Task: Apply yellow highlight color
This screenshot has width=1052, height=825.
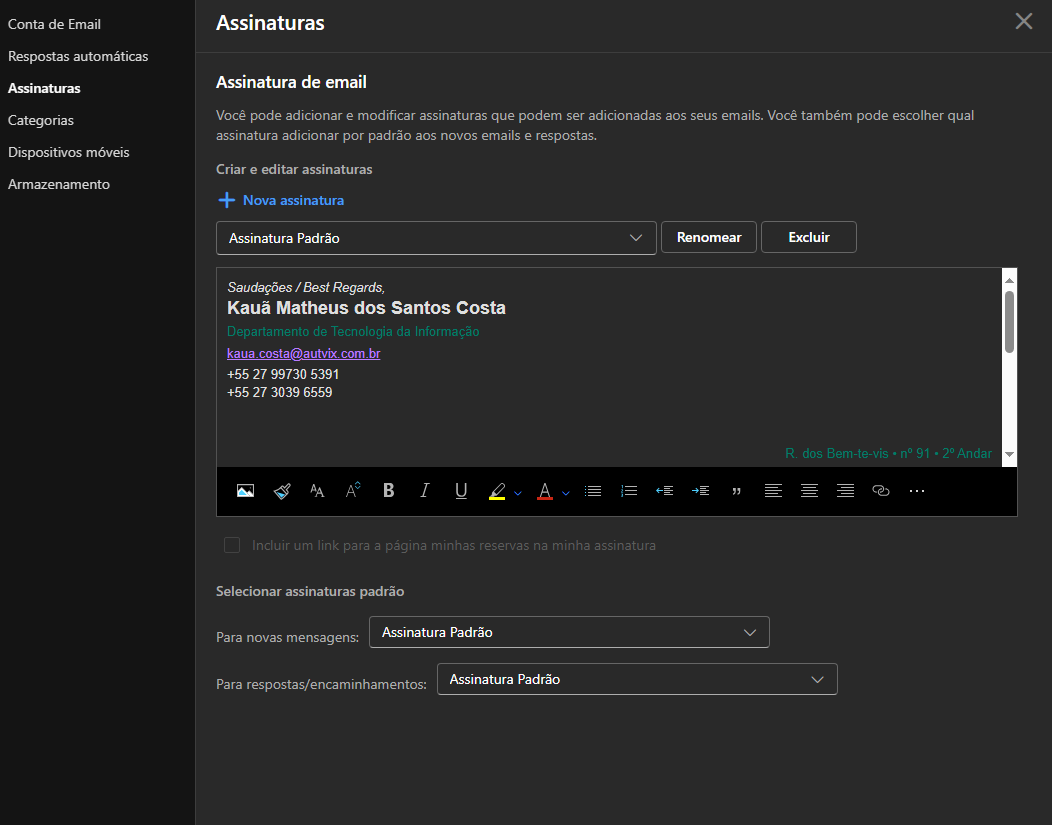Action: (497, 492)
